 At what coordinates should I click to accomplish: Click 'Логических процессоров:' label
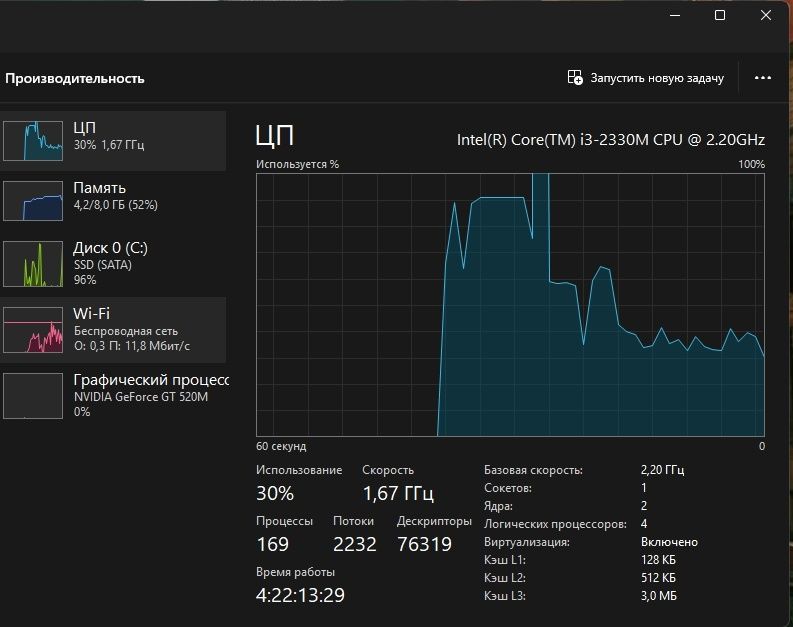555,524
